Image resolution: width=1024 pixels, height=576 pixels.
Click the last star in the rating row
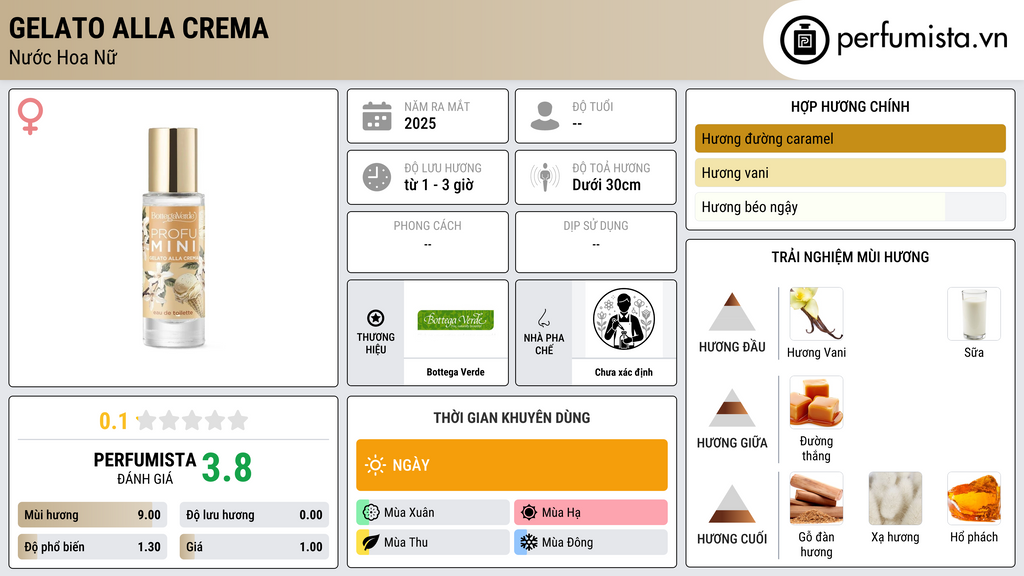point(238,420)
